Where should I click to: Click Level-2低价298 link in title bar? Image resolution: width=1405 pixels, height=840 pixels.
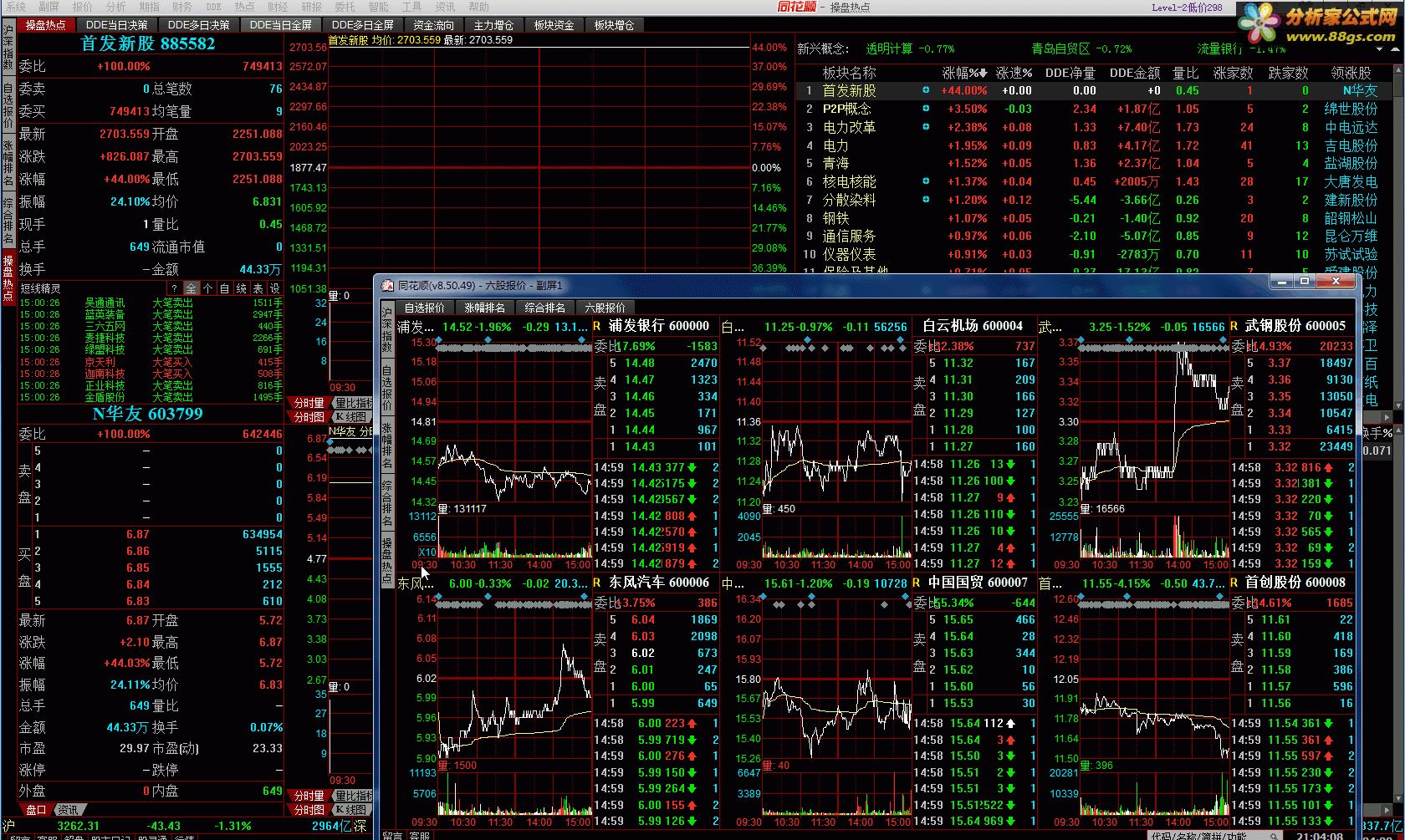point(1187,7)
